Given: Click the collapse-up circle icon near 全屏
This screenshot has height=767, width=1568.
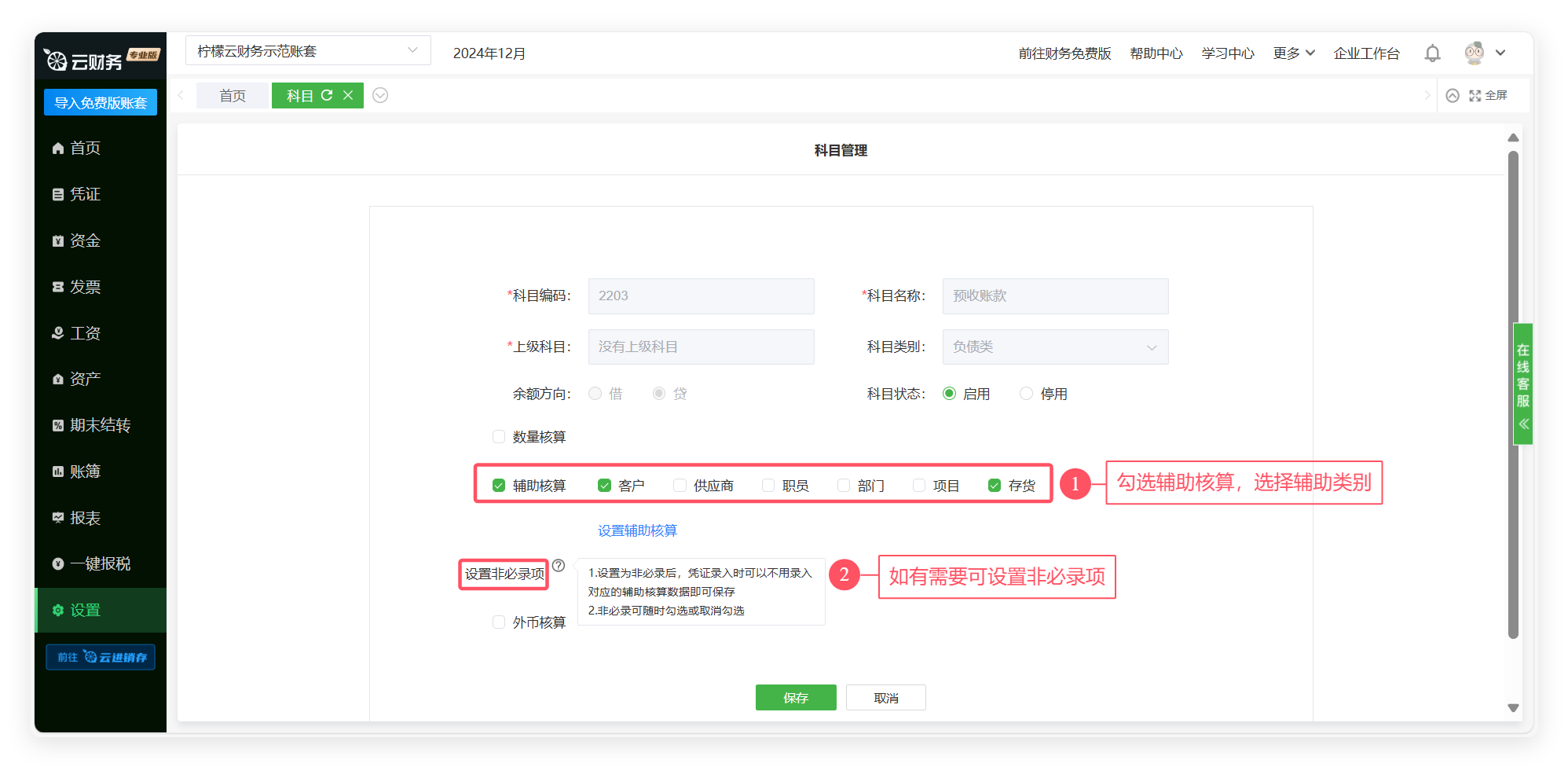Looking at the screenshot, I should point(1453,95).
